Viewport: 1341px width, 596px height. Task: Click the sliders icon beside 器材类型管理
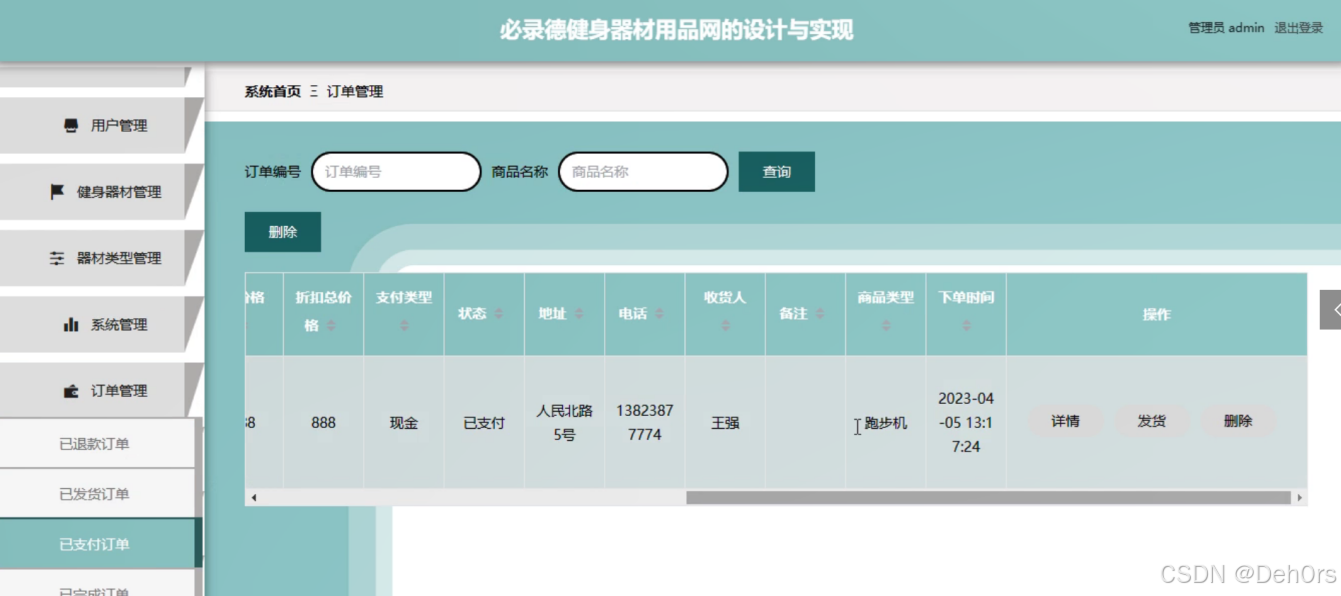point(57,258)
